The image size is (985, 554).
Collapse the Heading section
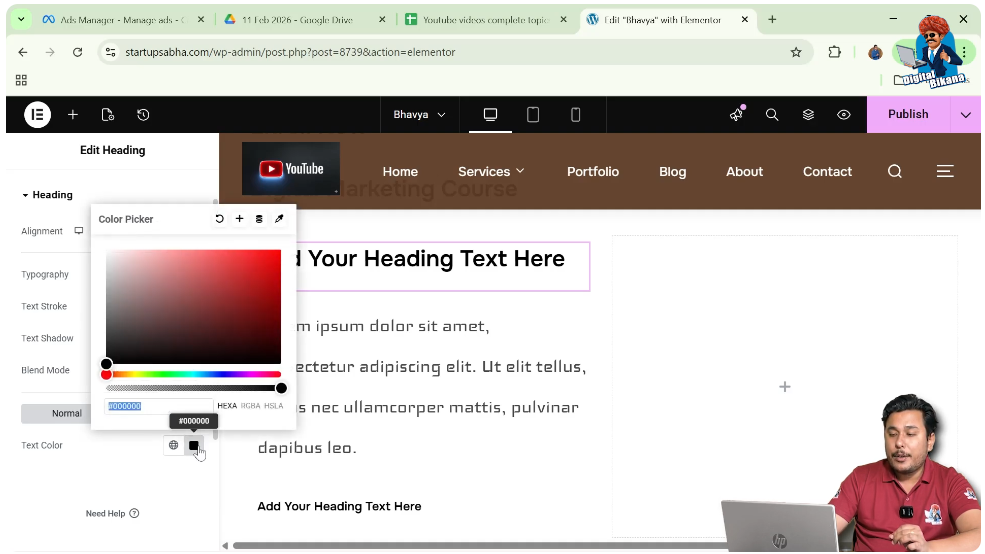(x=48, y=195)
